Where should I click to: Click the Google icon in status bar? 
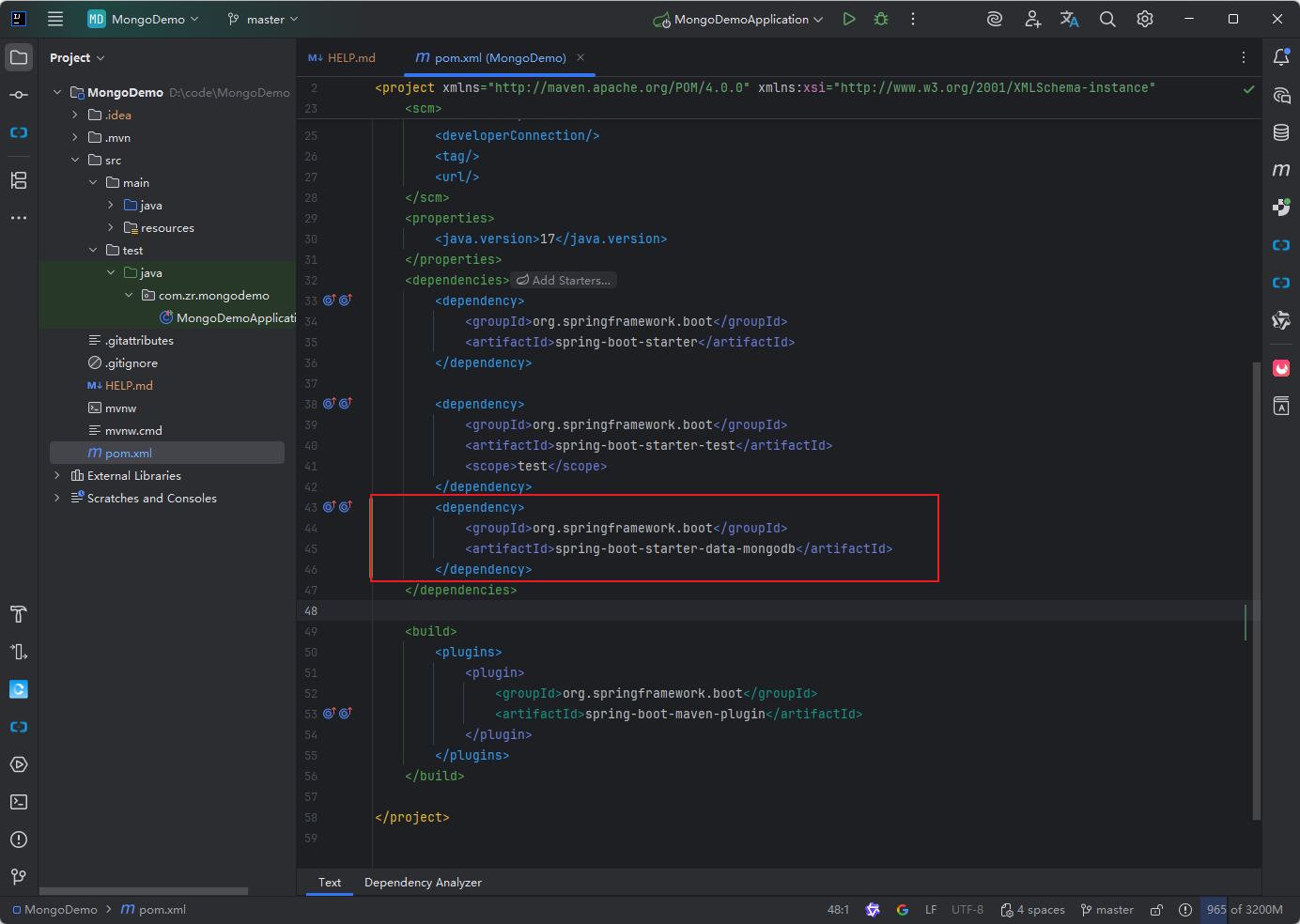tap(903, 909)
